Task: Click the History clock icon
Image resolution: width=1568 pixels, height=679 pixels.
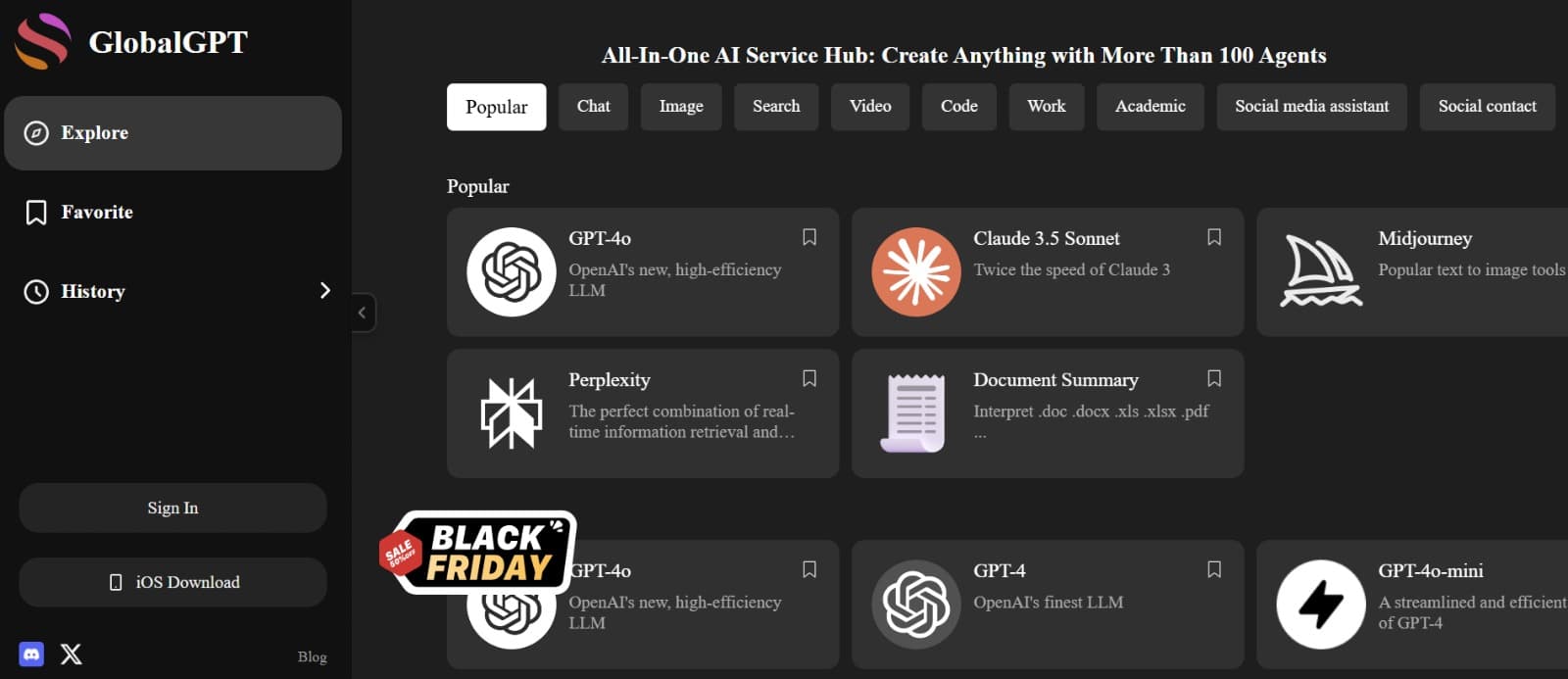Action: (x=36, y=291)
